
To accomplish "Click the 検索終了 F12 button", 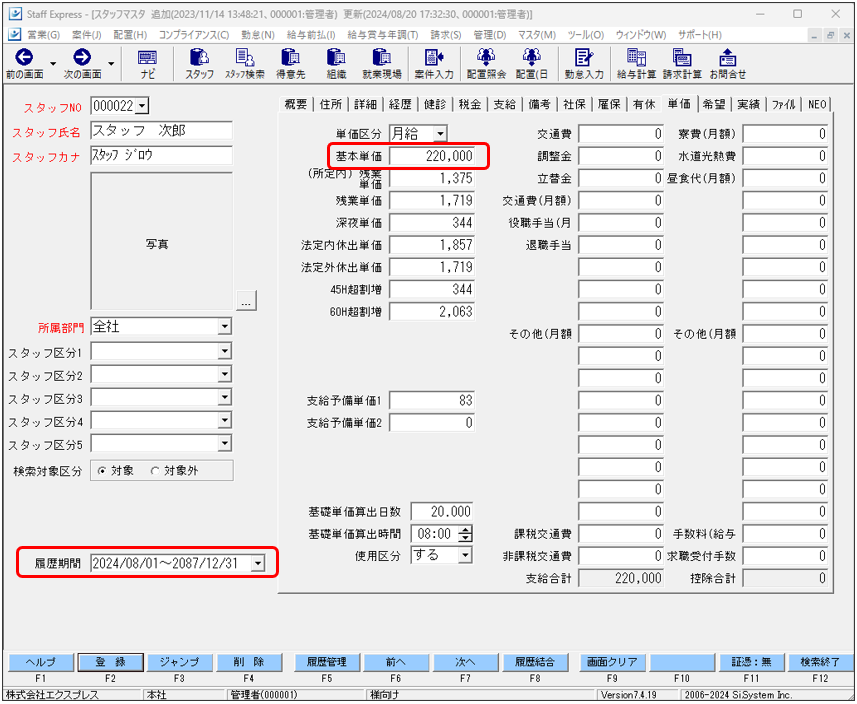I will click(820, 662).
